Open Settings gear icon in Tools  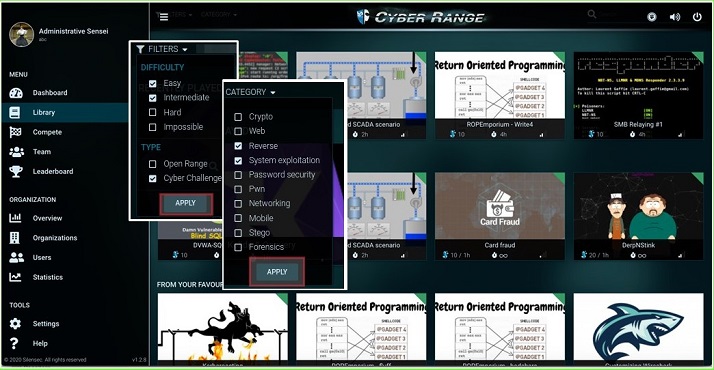click(x=15, y=324)
